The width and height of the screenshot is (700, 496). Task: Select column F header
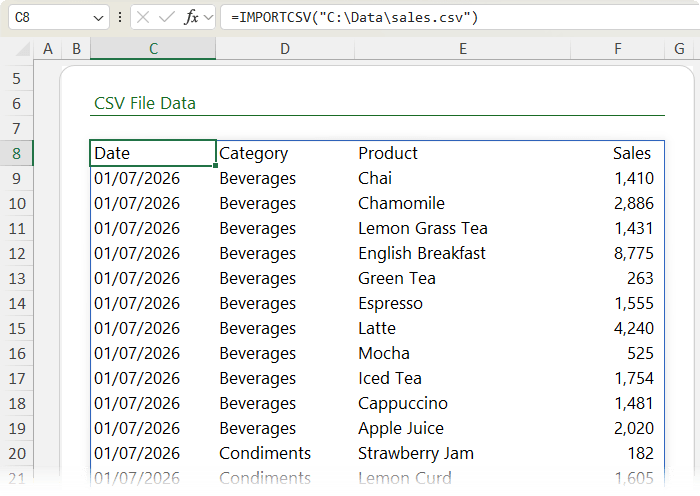click(617, 49)
